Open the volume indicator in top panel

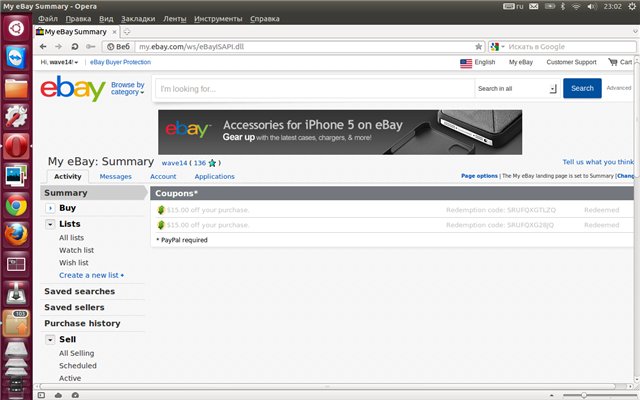pyautogui.click(x=591, y=6)
